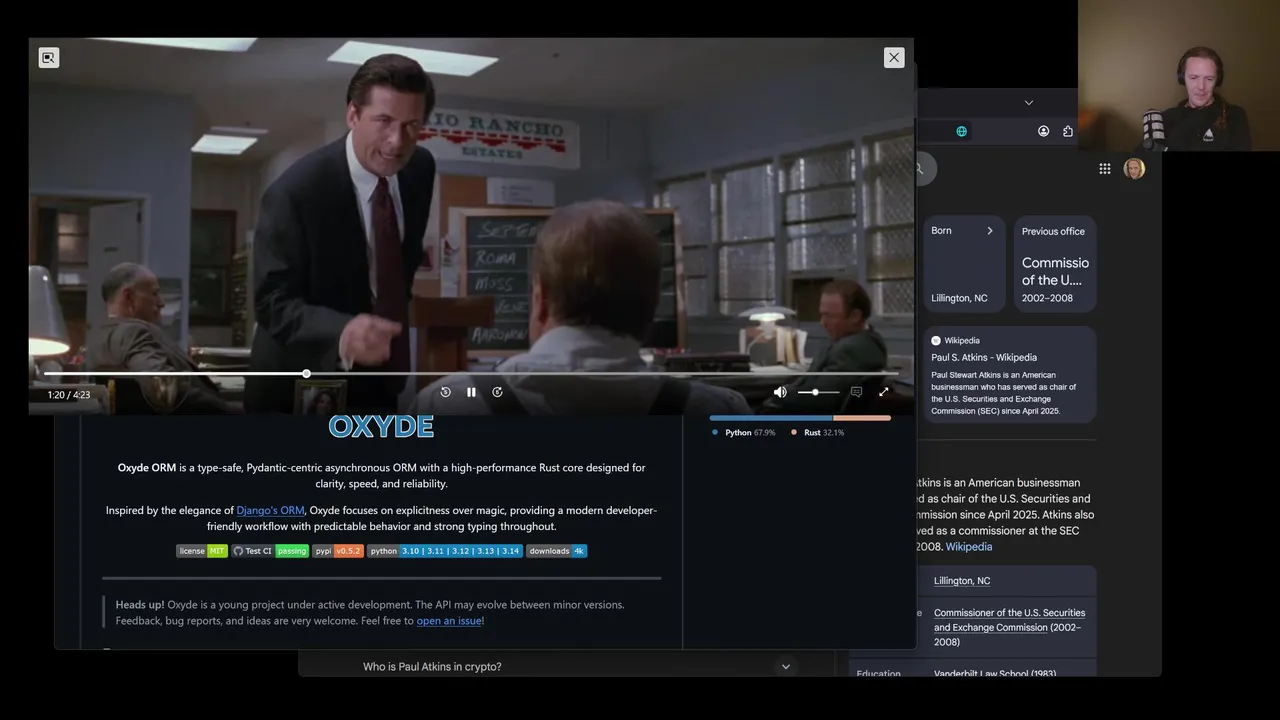Click the Wikipedia favicon in the card
The image size is (1280, 720).
[936, 340]
